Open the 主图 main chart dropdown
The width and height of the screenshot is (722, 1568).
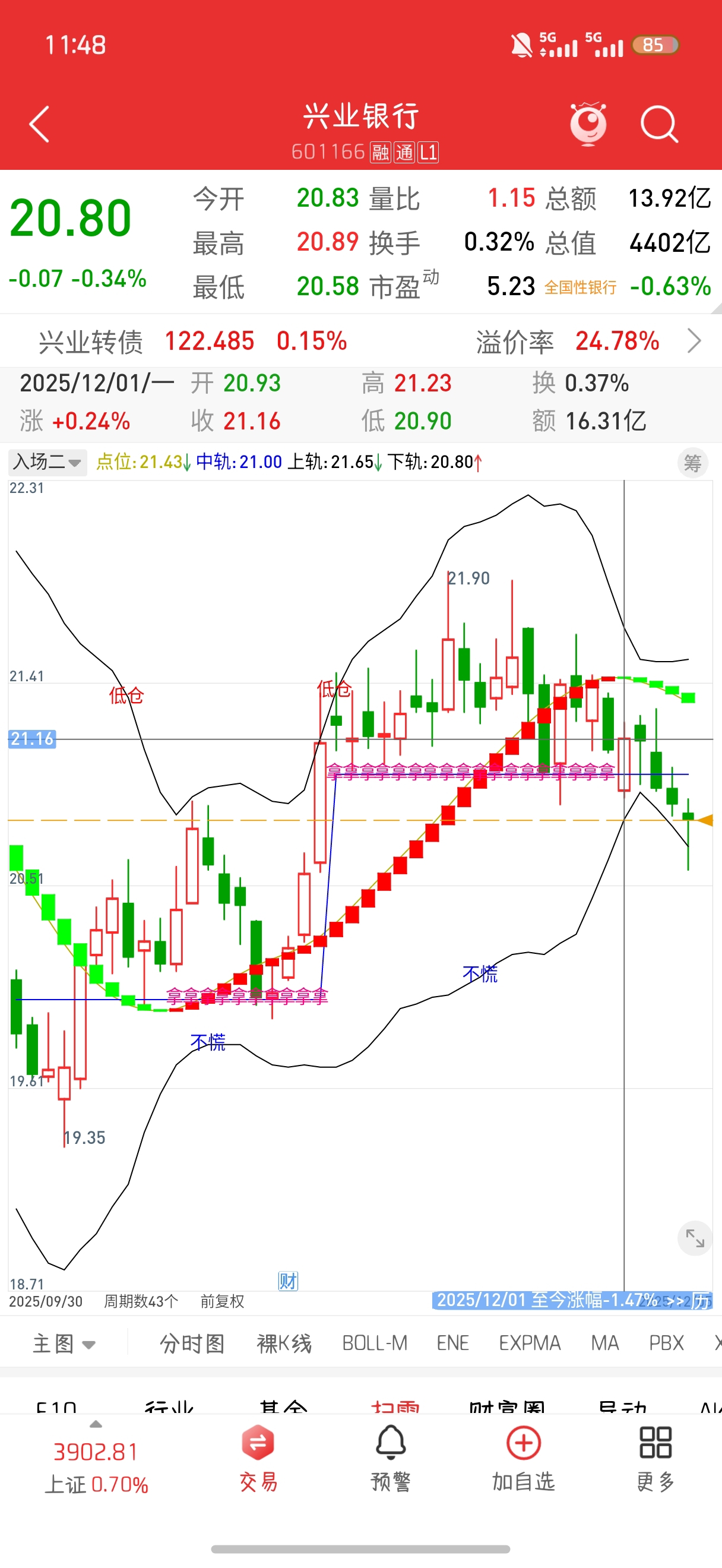64,1343
